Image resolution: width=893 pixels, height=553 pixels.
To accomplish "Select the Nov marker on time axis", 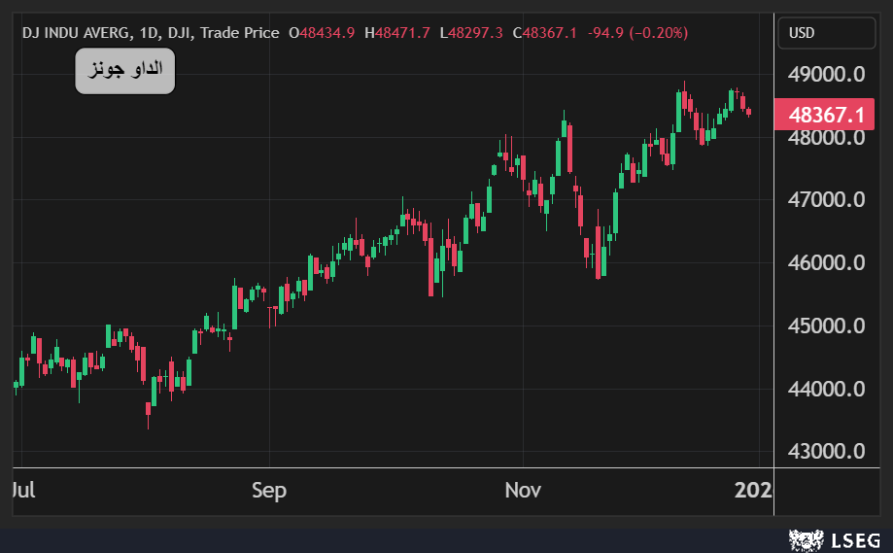I will 523,490.
